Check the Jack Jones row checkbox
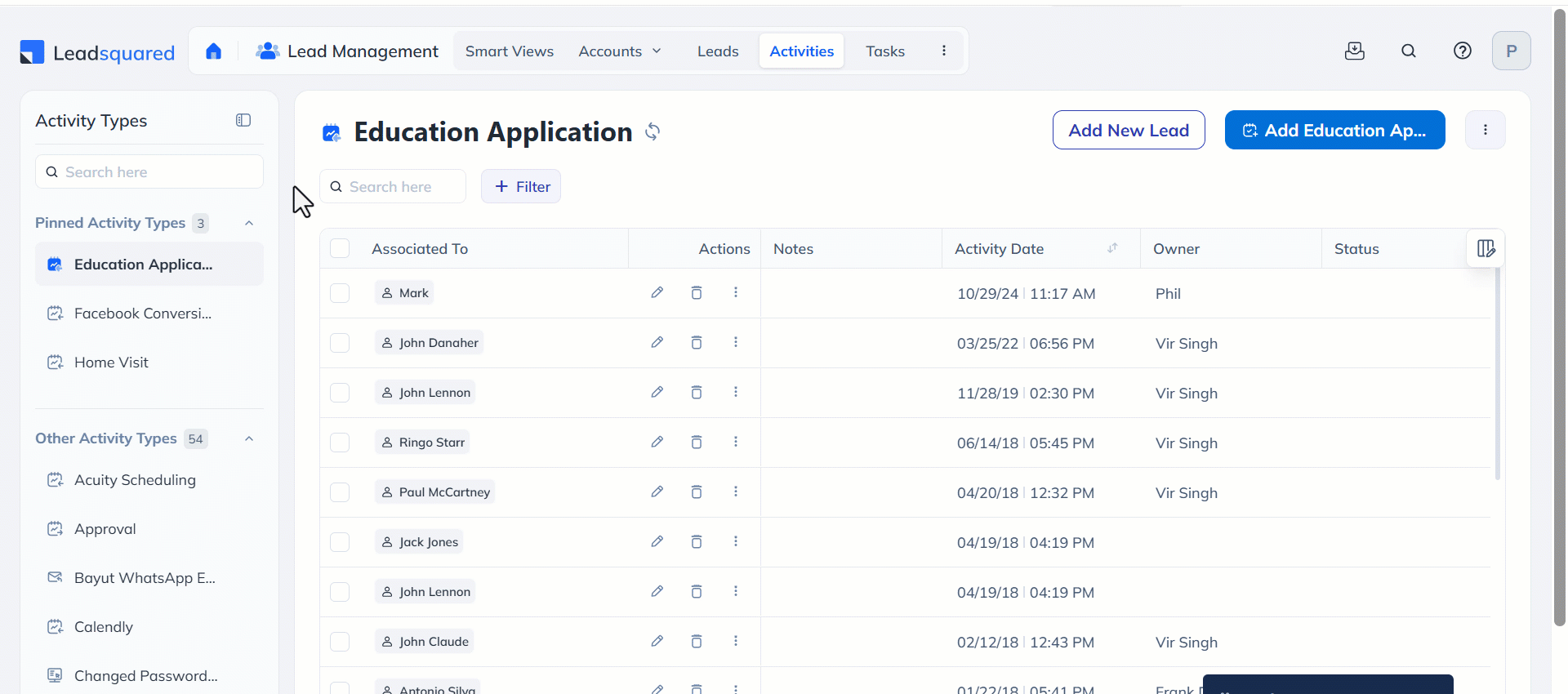The image size is (1568, 694). [x=340, y=542]
